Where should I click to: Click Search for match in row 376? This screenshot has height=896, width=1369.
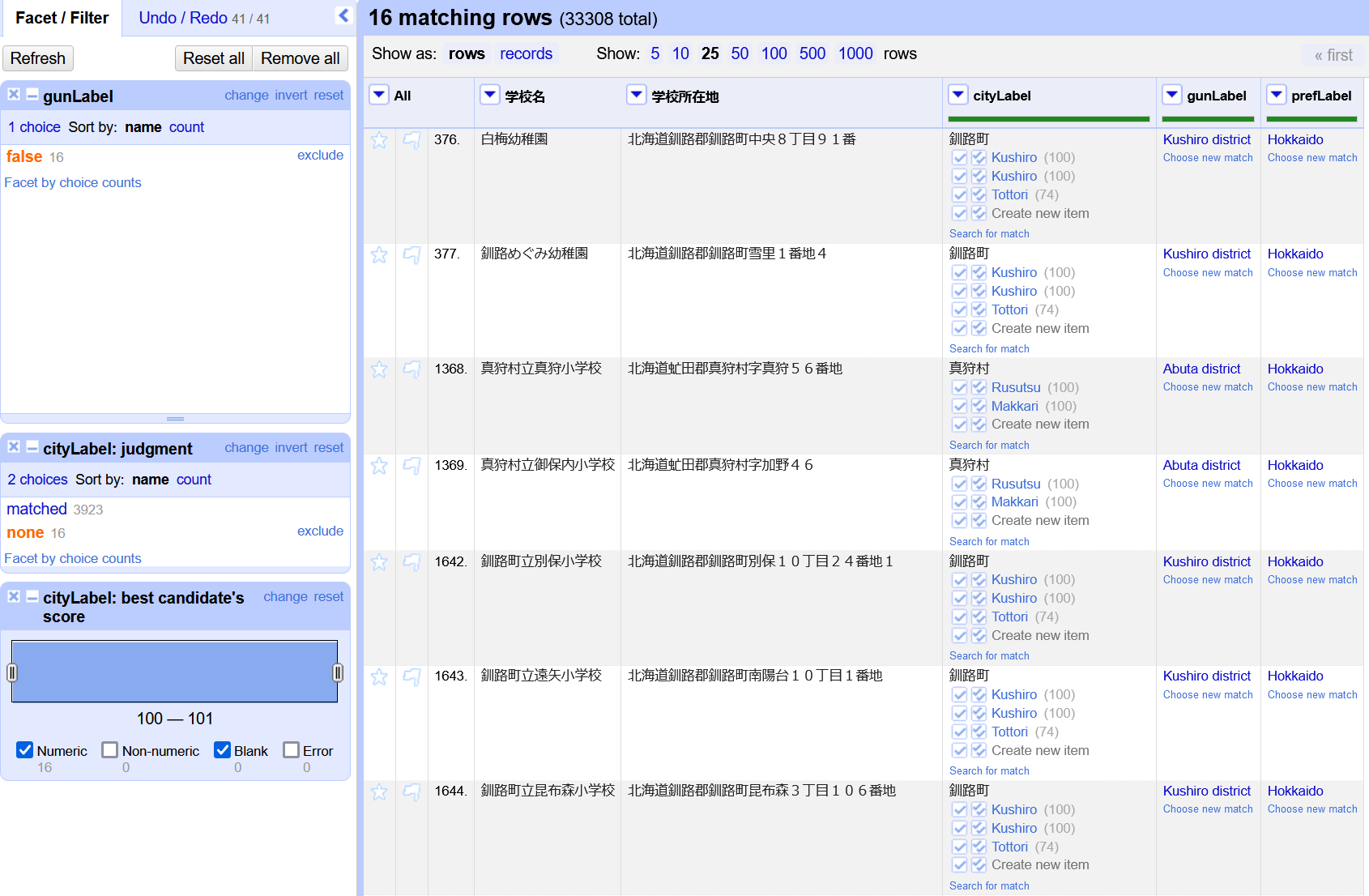point(989,234)
